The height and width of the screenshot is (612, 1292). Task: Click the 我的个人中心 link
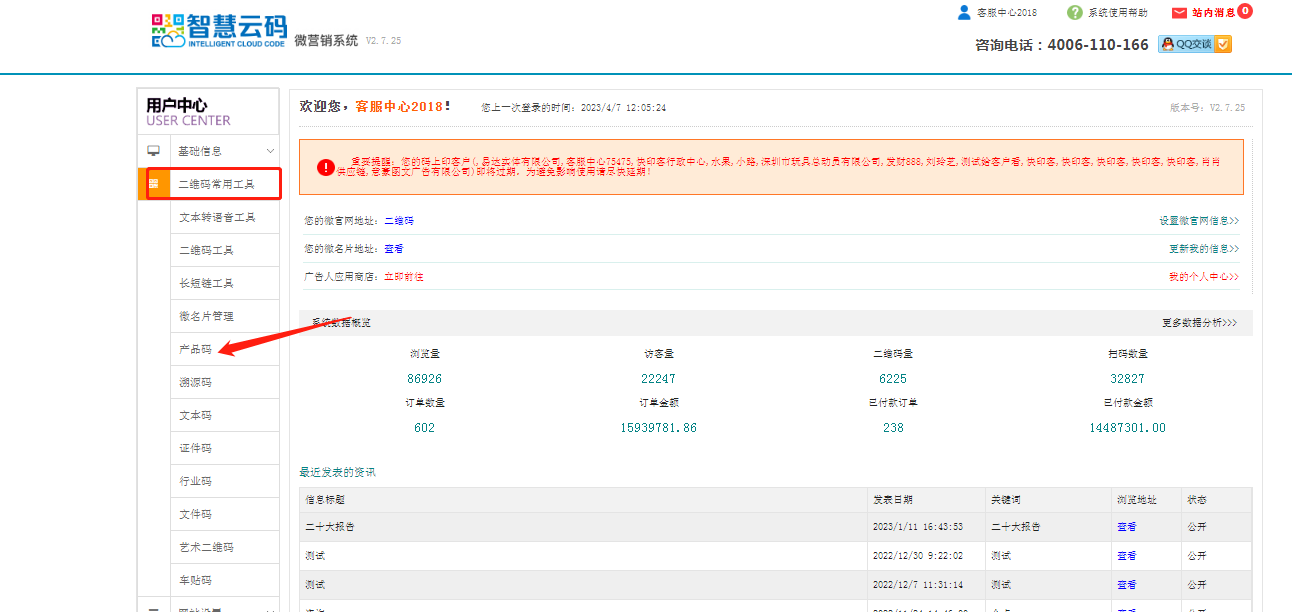click(x=1204, y=277)
